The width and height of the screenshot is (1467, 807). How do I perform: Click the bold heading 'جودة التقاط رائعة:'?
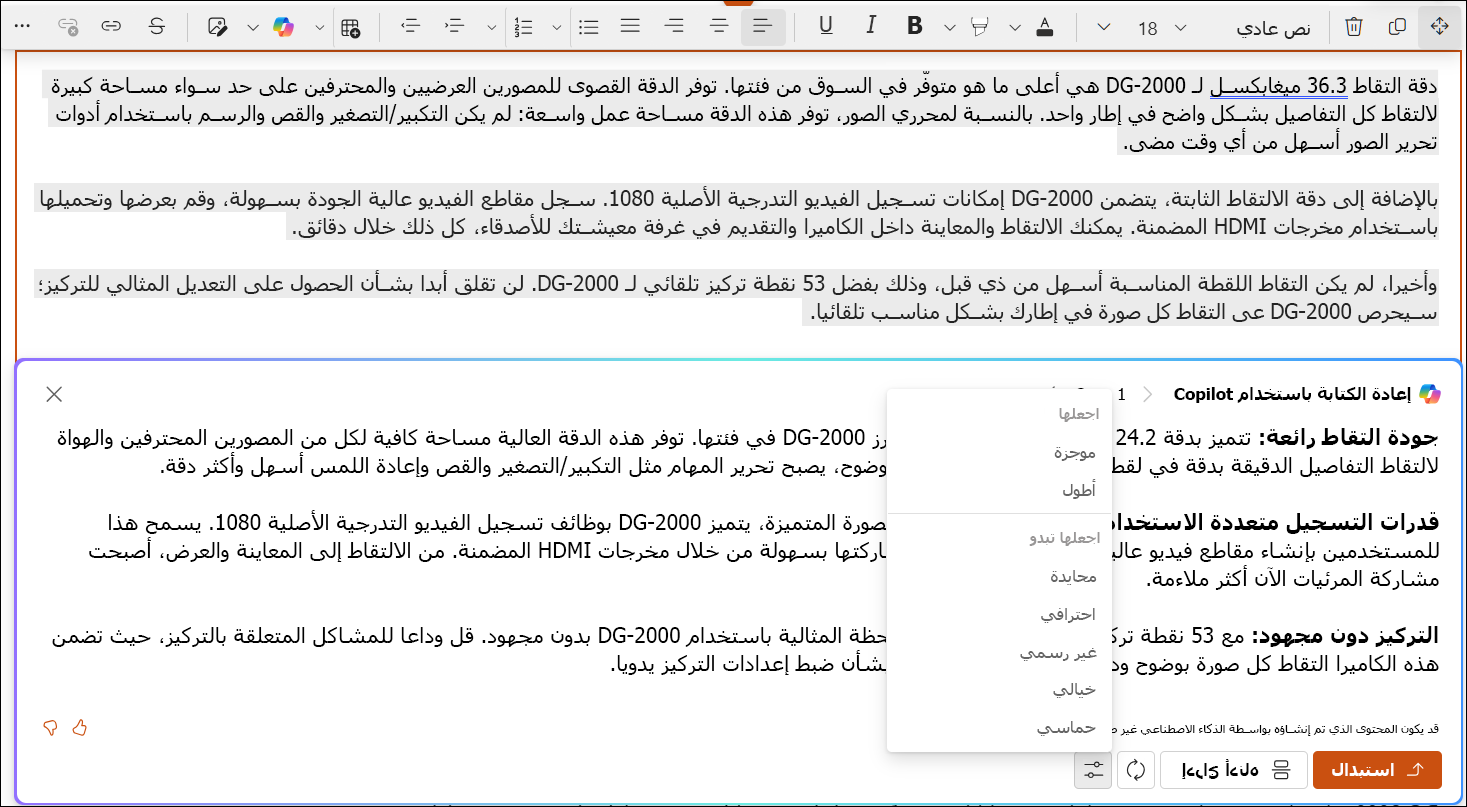click(1350, 437)
